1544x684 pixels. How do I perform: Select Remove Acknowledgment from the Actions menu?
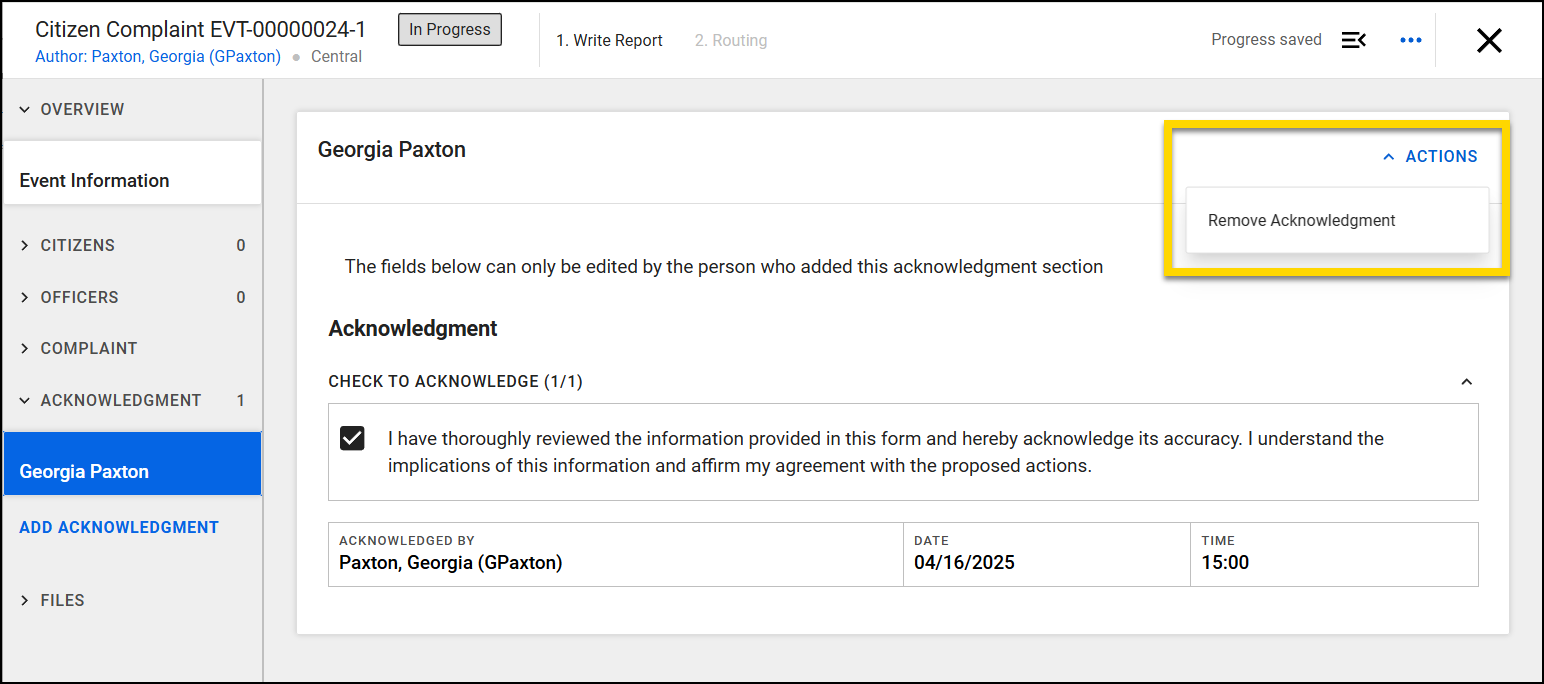point(1301,220)
